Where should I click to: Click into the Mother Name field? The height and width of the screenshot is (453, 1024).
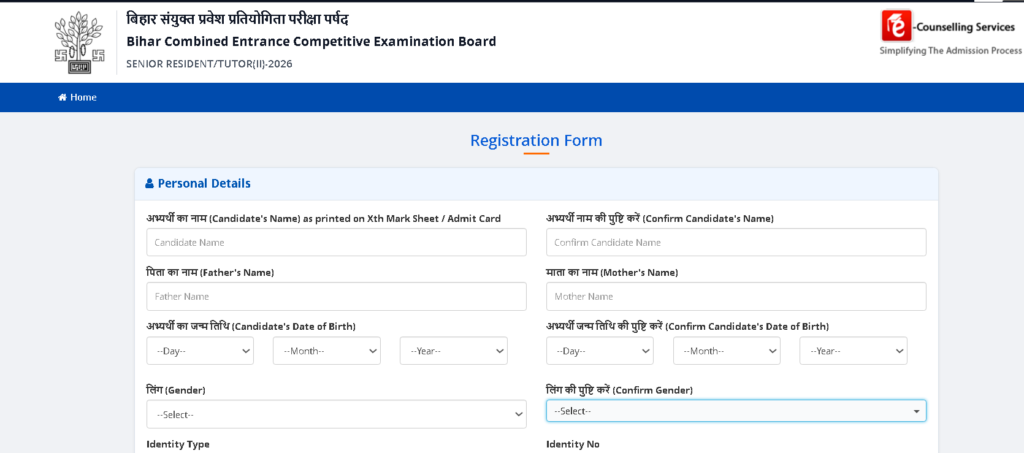pos(736,296)
